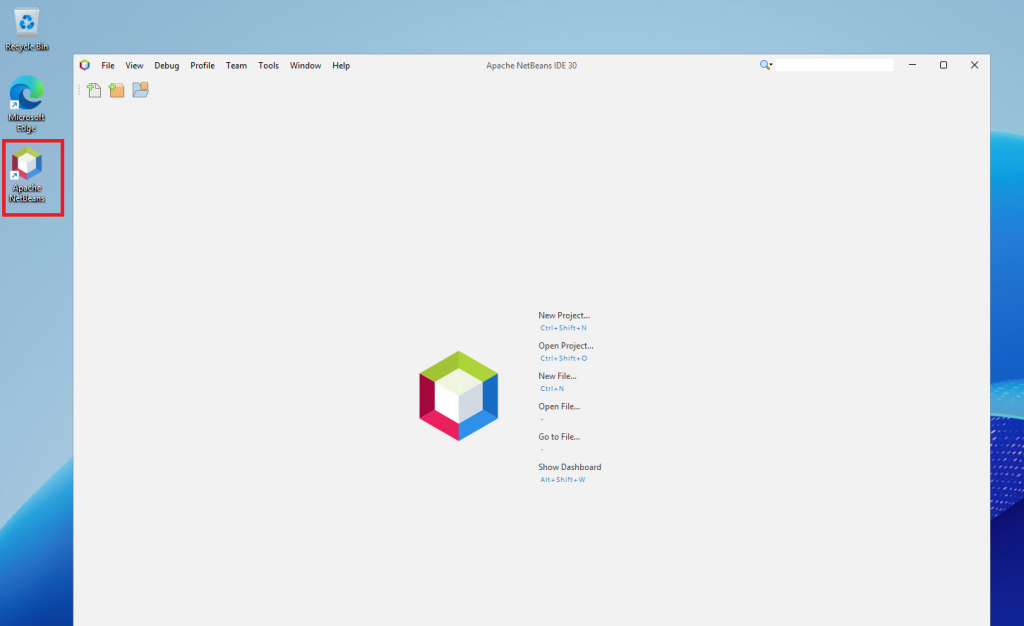Image resolution: width=1024 pixels, height=626 pixels.
Task: Close the NetBeans window
Action: (x=974, y=65)
